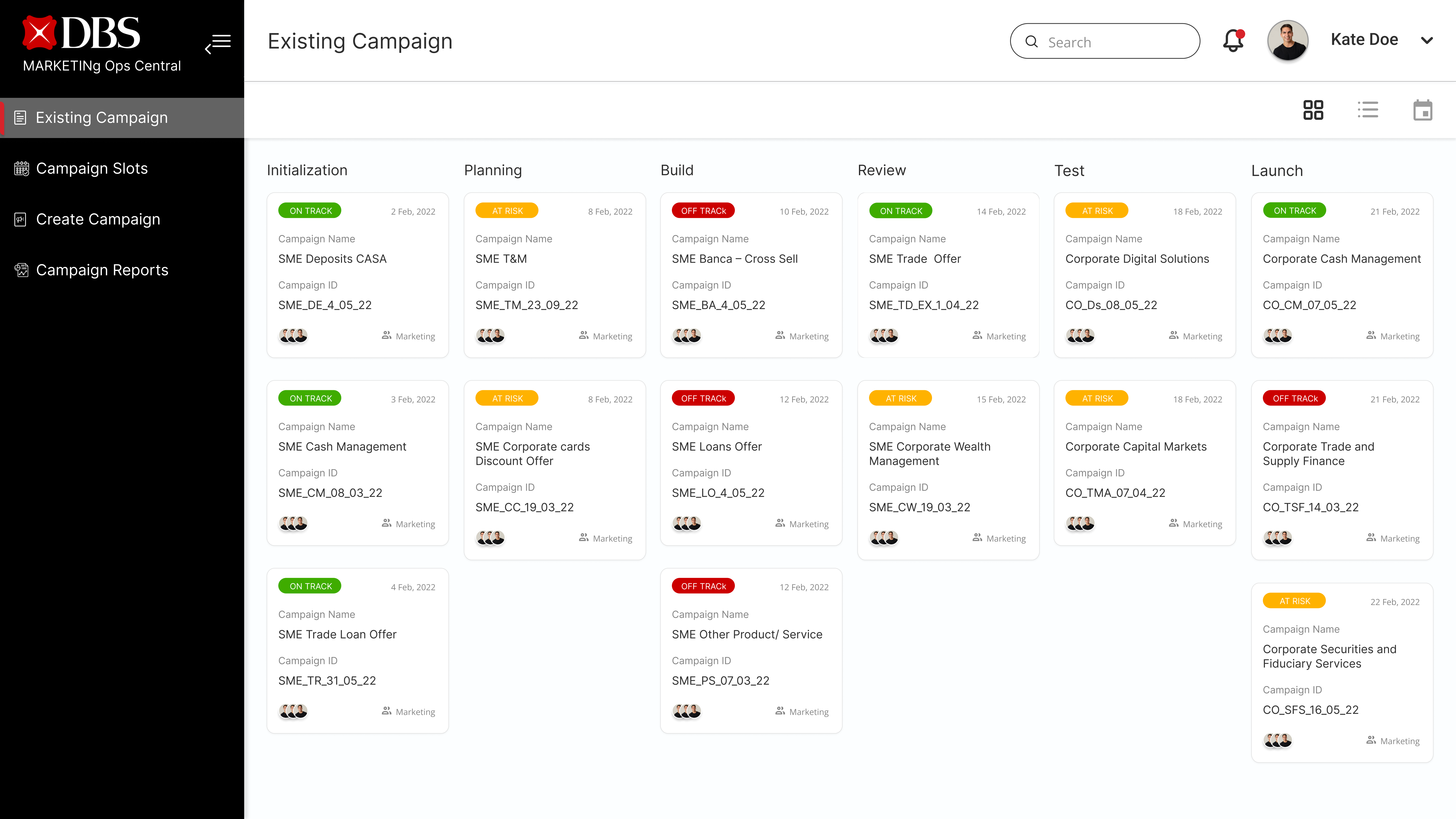
Task: Click Marketing group icon on SME Other Product
Action: click(780, 711)
